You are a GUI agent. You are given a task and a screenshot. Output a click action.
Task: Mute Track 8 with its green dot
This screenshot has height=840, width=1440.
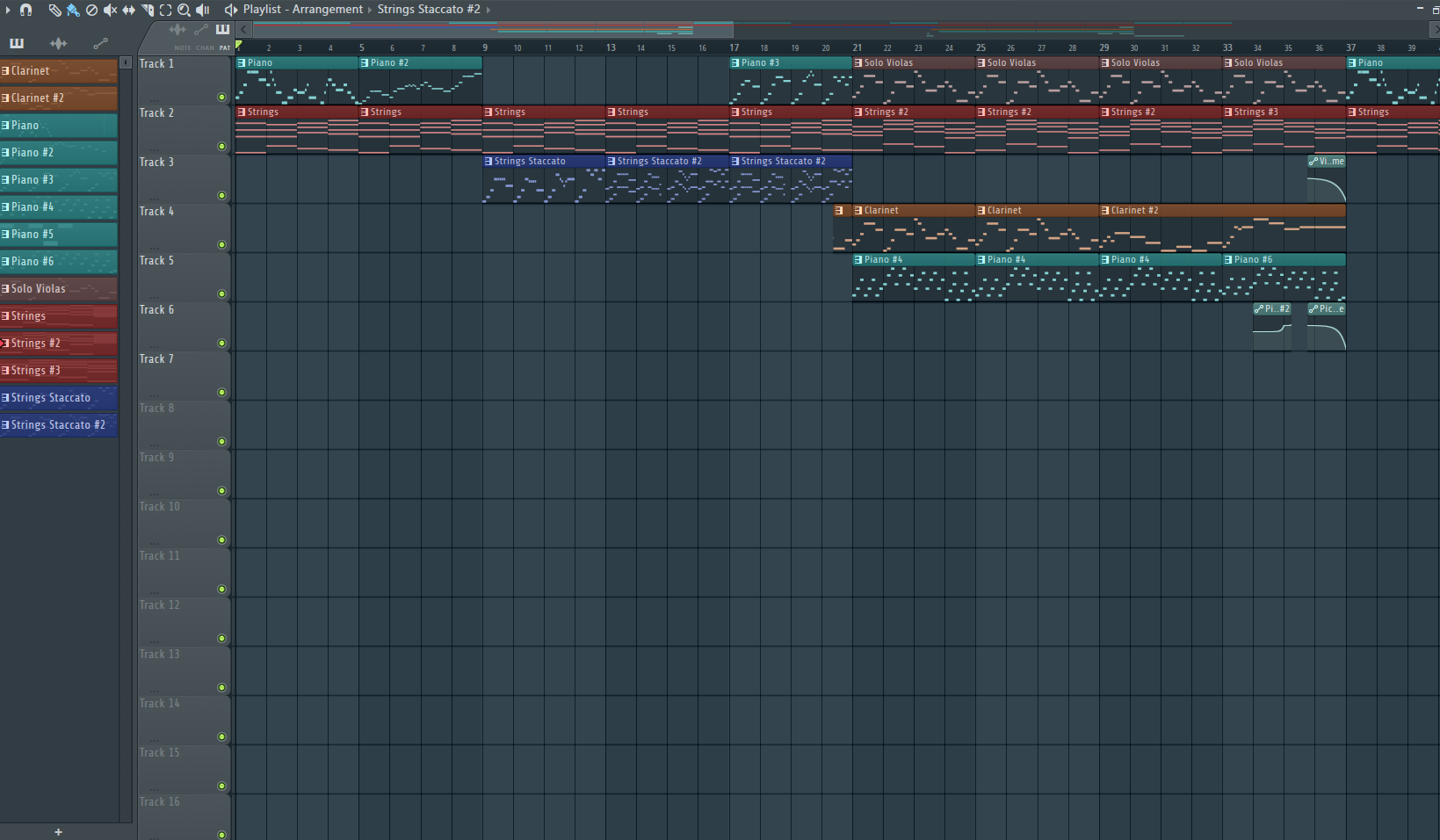(221, 442)
